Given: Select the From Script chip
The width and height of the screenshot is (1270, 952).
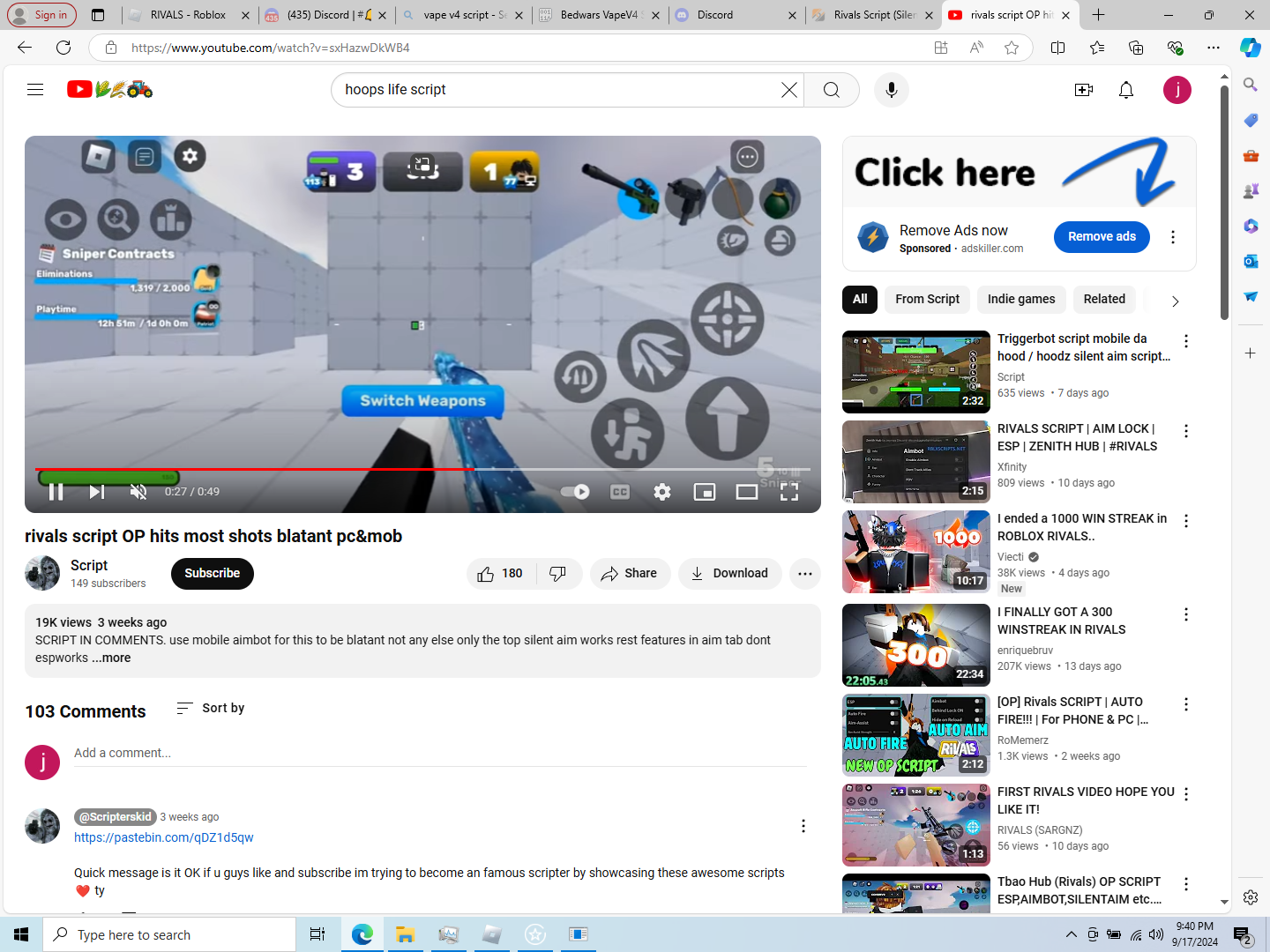Looking at the screenshot, I should point(927,300).
